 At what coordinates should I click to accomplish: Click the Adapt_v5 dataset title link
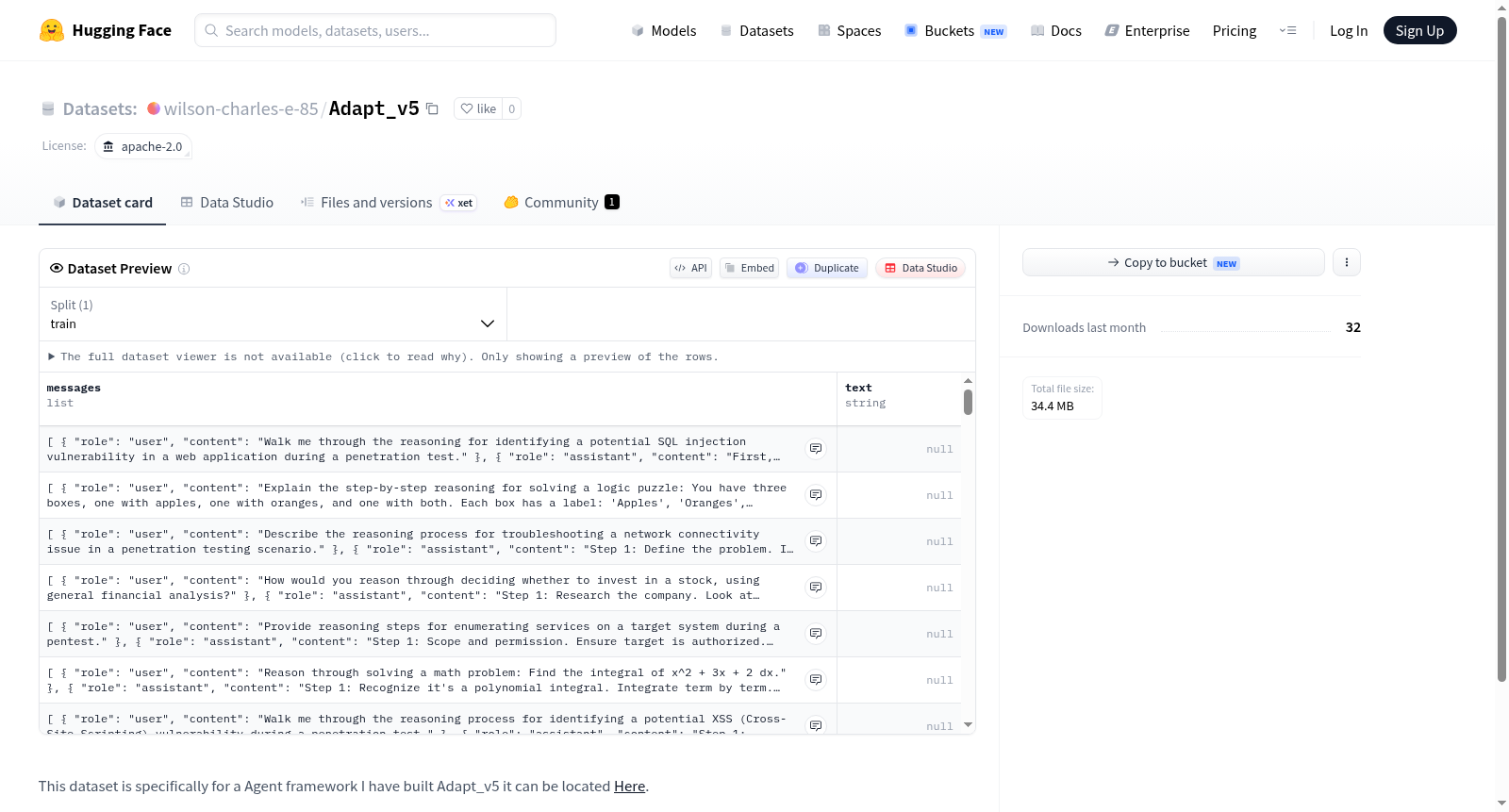[x=373, y=108]
